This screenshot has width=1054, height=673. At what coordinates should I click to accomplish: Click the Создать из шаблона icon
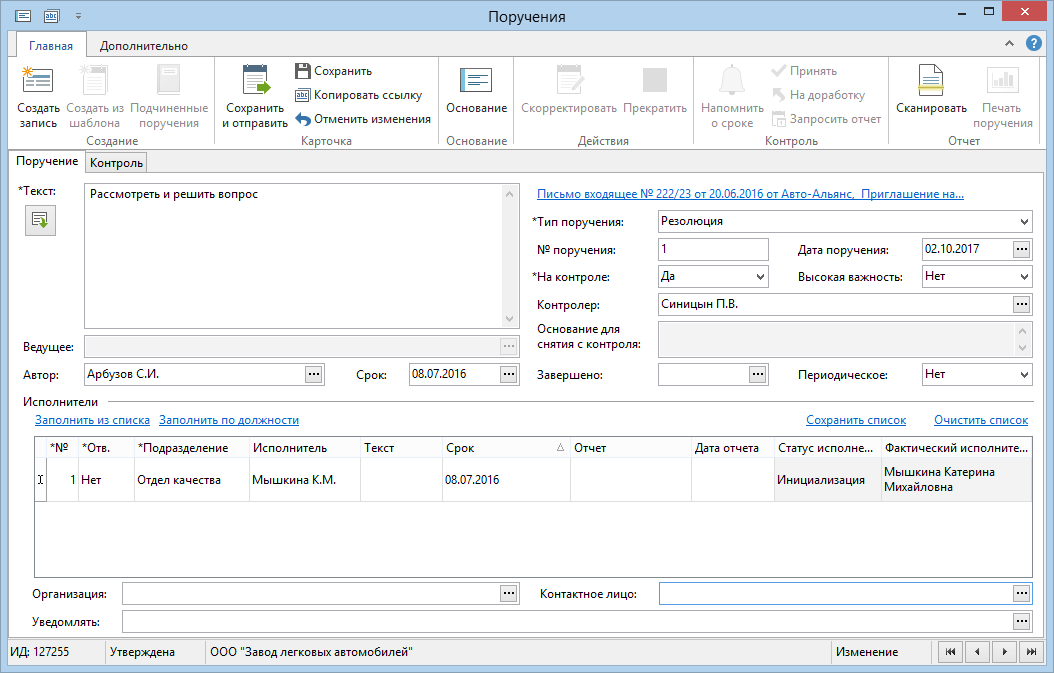94,80
